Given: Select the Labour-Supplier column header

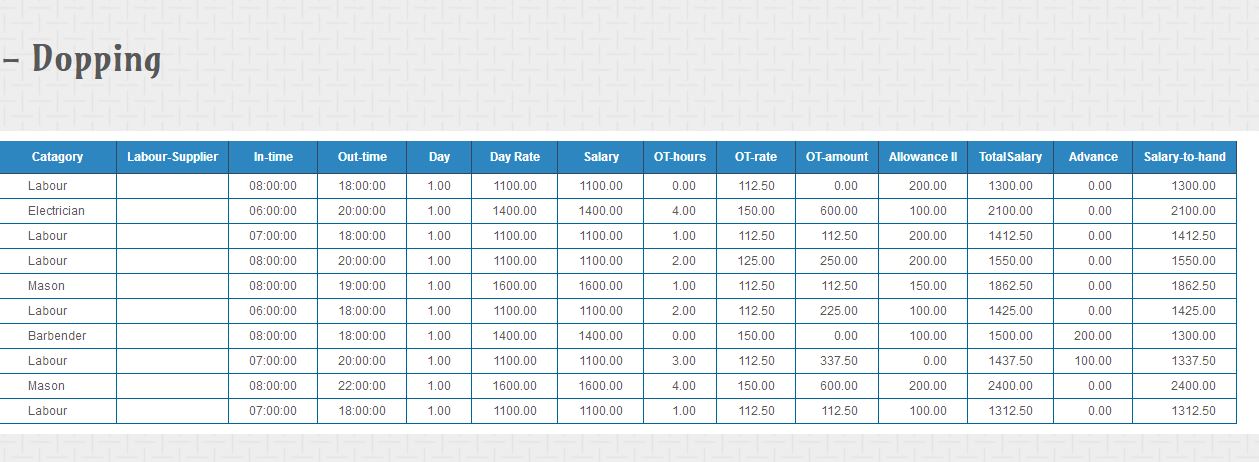Looking at the screenshot, I should 173,157.
